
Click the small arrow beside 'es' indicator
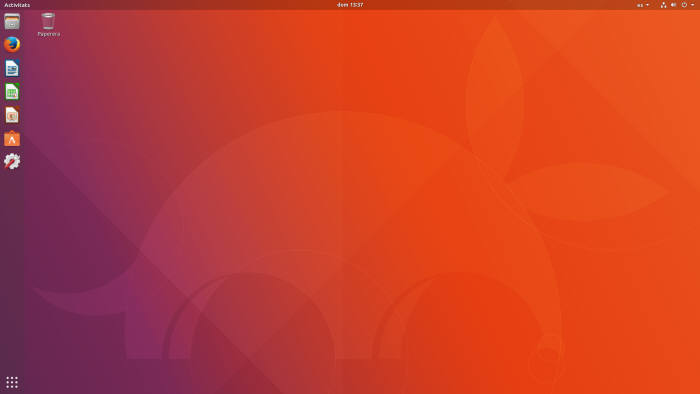point(647,5)
